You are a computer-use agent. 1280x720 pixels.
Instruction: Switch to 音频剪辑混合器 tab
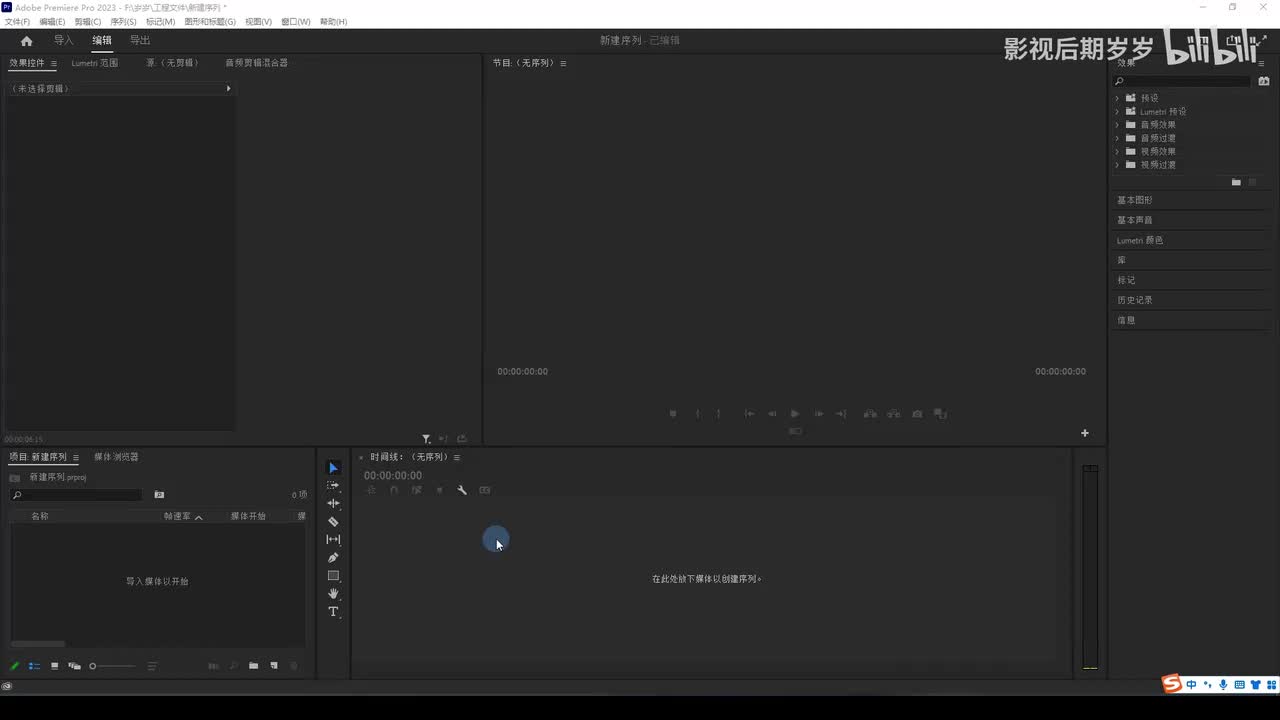coord(256,63)
